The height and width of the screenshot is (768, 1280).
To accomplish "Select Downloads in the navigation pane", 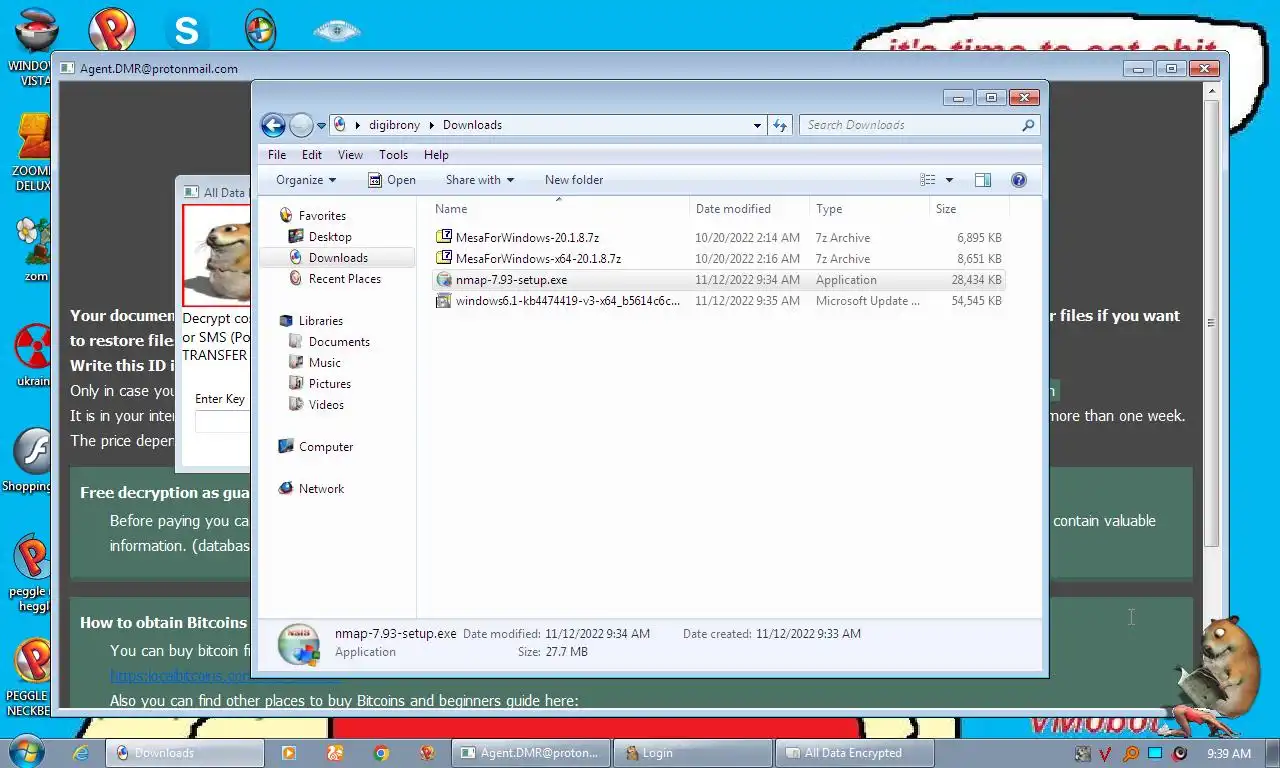I will click(338, 258).
